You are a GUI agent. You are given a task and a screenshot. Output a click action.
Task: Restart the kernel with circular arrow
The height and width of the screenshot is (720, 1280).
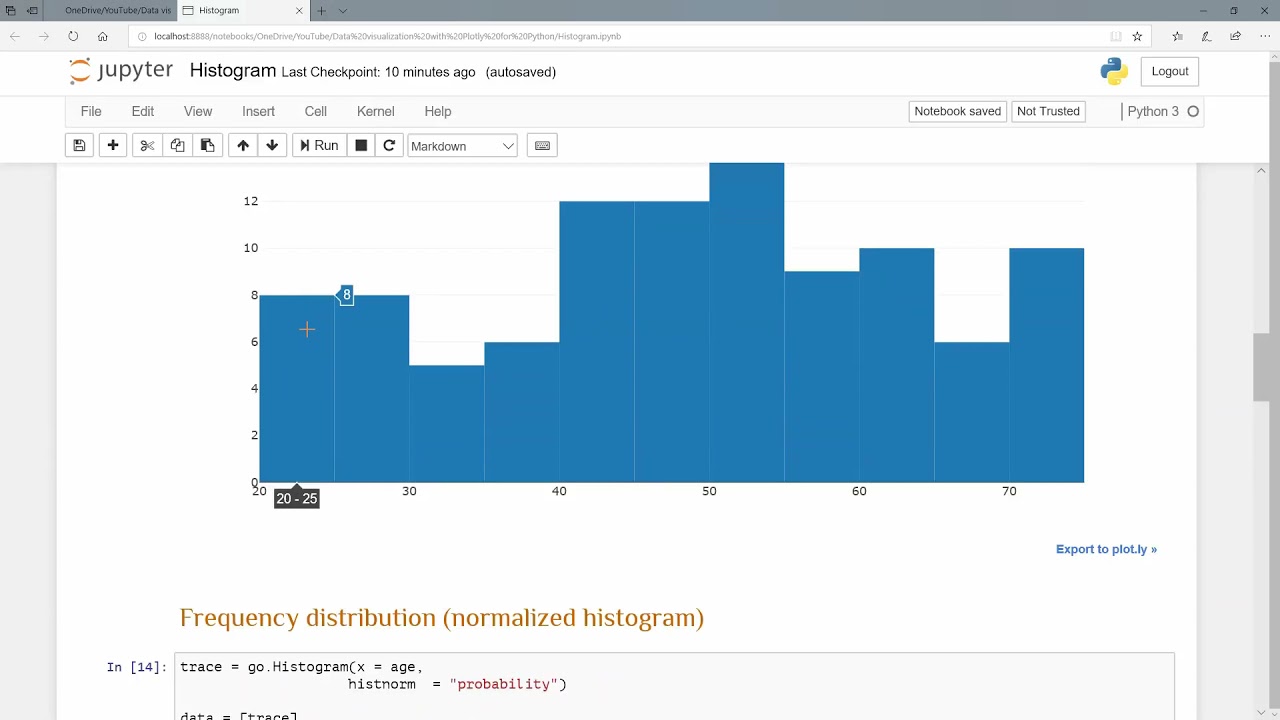pos(389,146)
